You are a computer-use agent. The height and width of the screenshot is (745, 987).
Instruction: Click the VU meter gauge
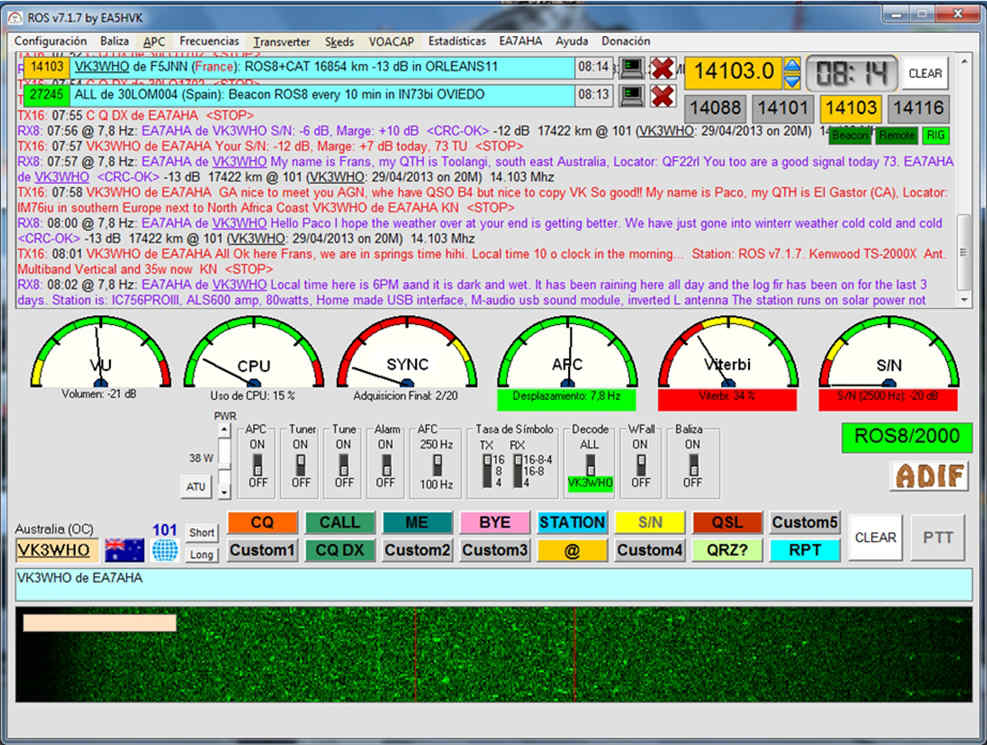(x=101, y=352)
